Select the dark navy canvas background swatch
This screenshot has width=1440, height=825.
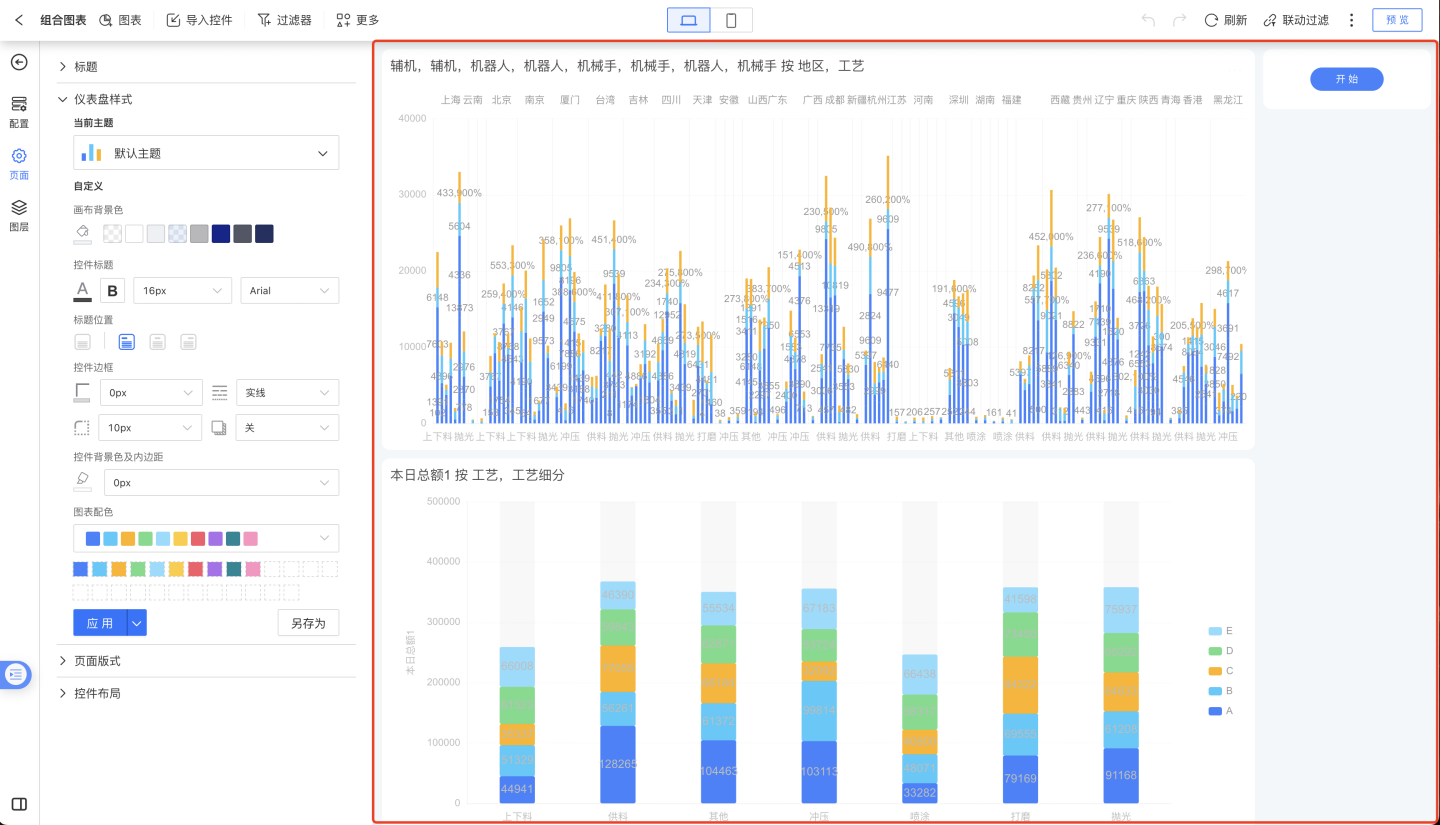point(264,234)
